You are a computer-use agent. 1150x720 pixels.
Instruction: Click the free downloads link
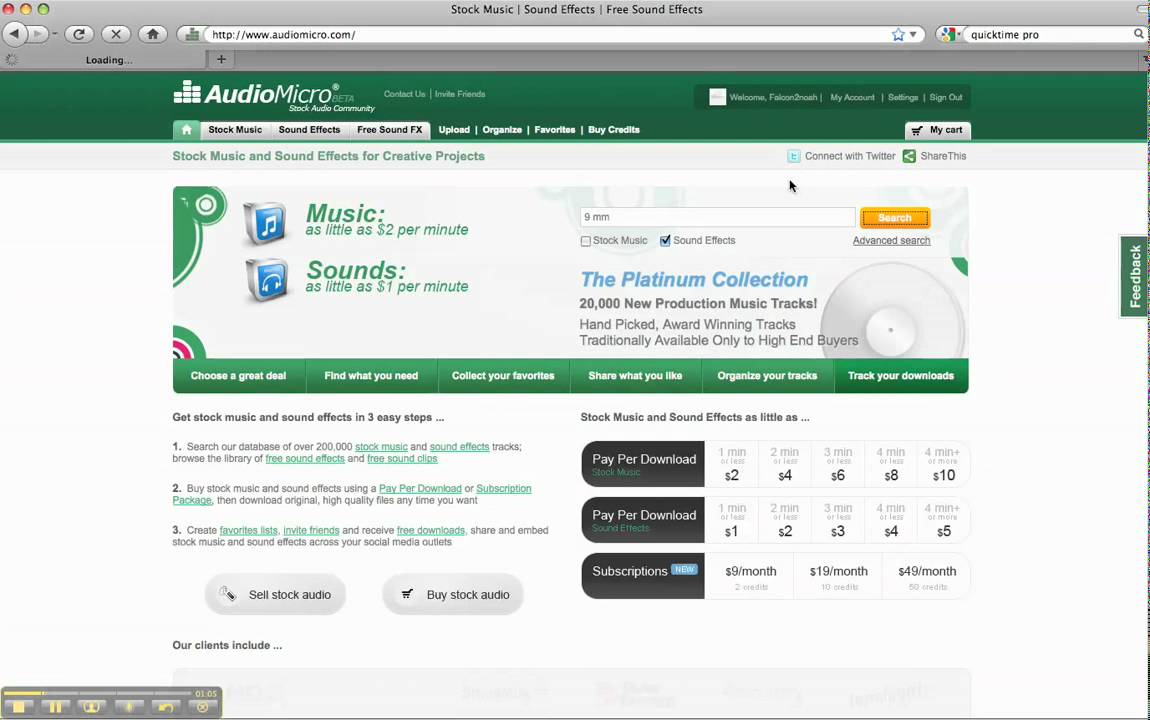(x=431, y=530)
